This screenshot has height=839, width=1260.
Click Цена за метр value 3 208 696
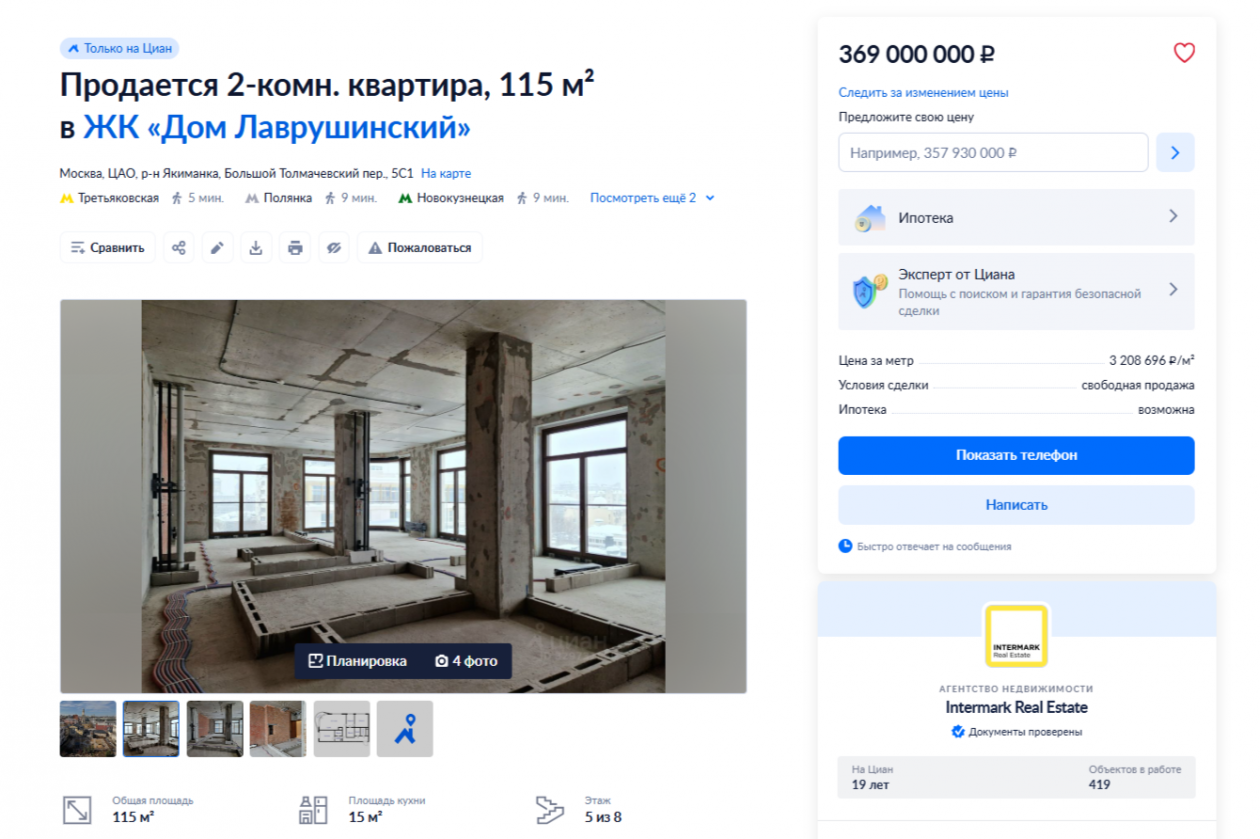[x=1151, y=360]
